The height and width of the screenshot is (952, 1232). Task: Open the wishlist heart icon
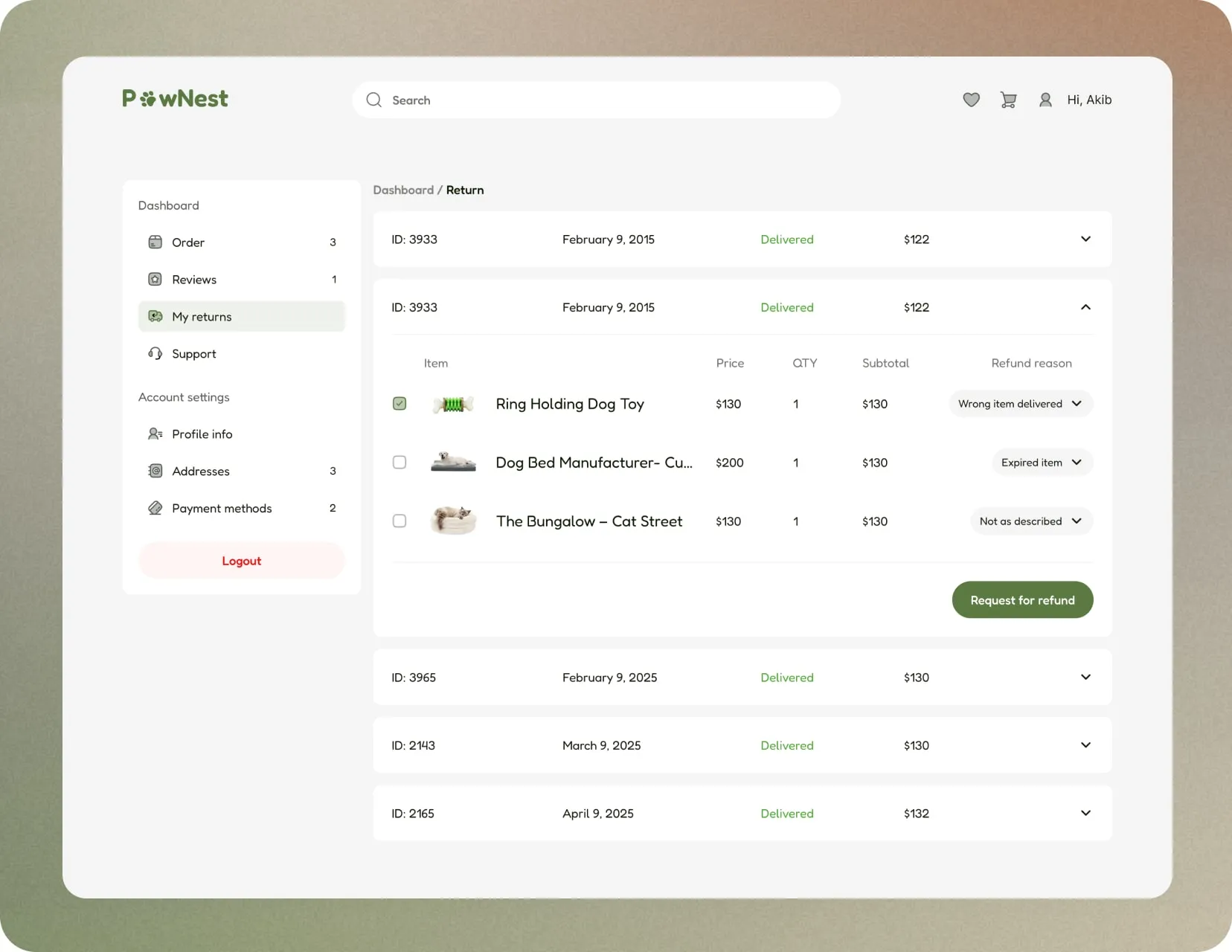pyautogui.click(x=971, y=100)
